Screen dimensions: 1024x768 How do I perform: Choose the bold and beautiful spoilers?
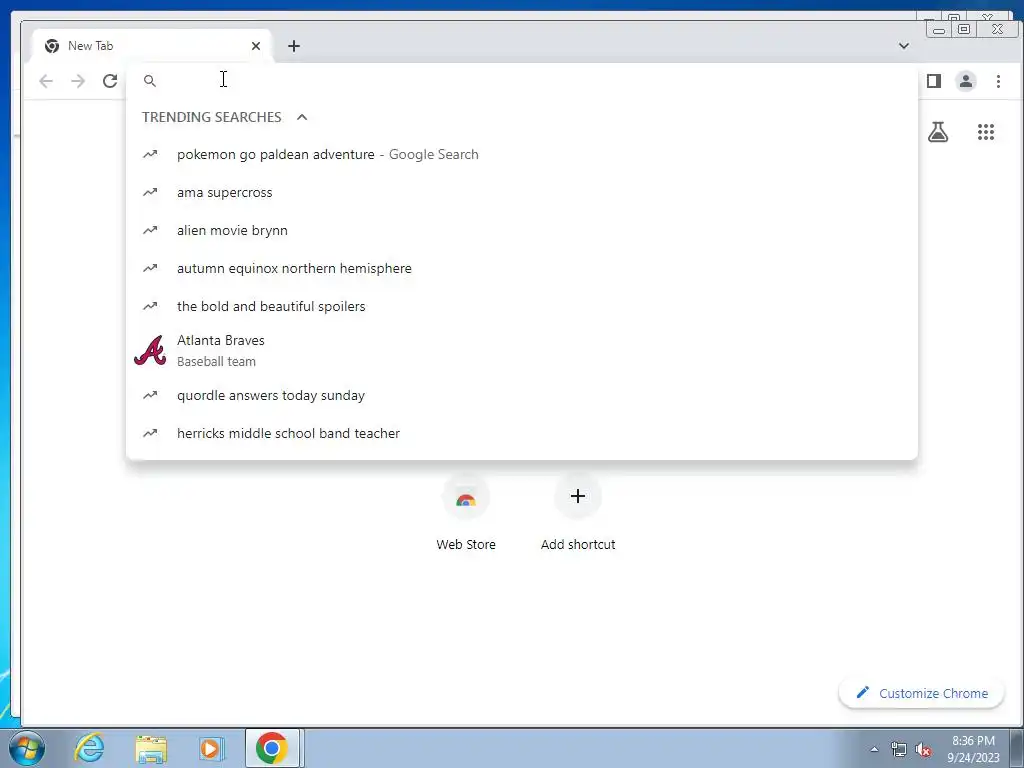tap(522, 306)
